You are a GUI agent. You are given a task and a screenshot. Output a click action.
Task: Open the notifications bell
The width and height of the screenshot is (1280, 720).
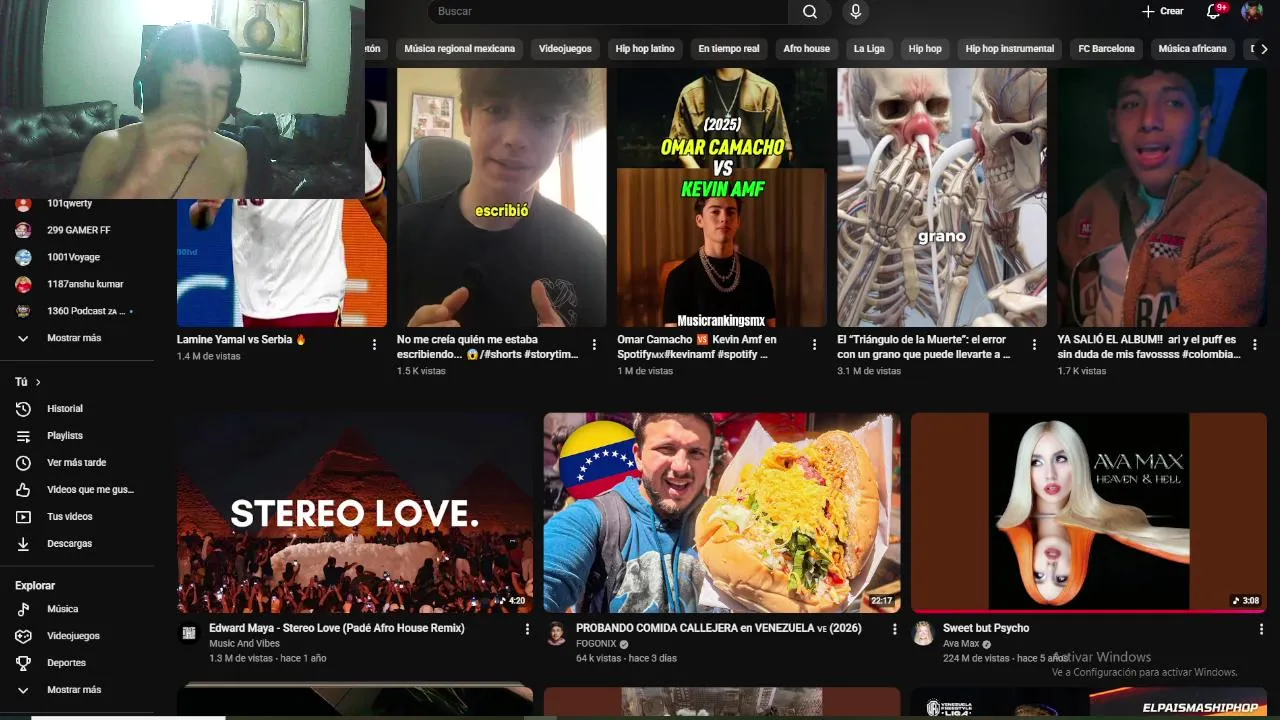click(1214, 11)
